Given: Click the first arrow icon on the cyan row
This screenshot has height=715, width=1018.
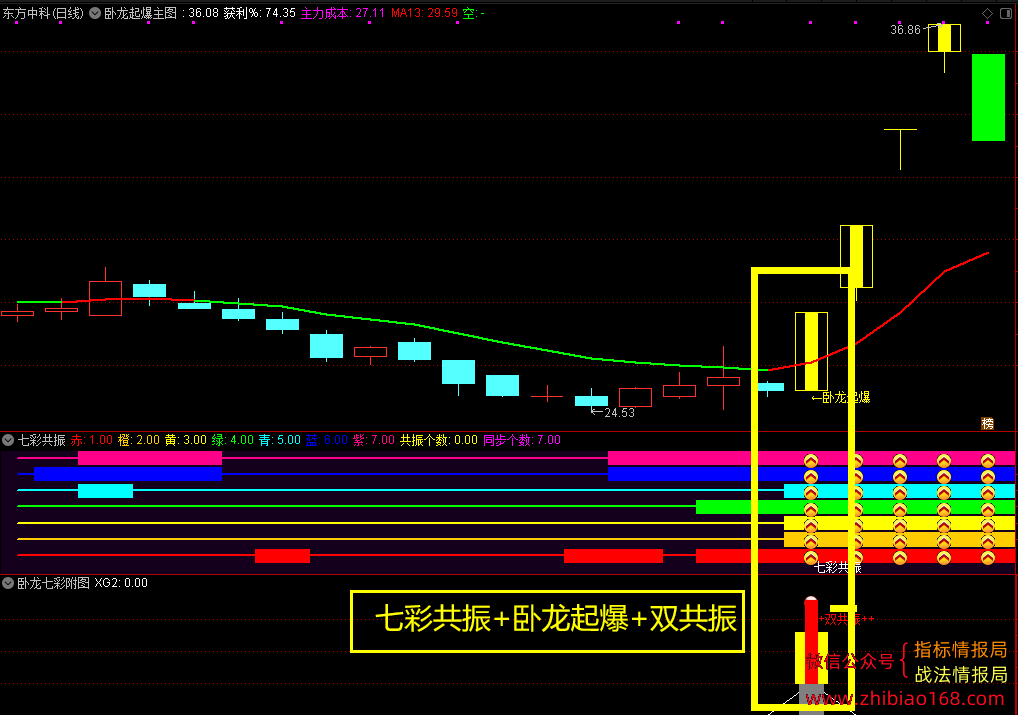Looking at the screenshot, I should [x=811, y=492].
